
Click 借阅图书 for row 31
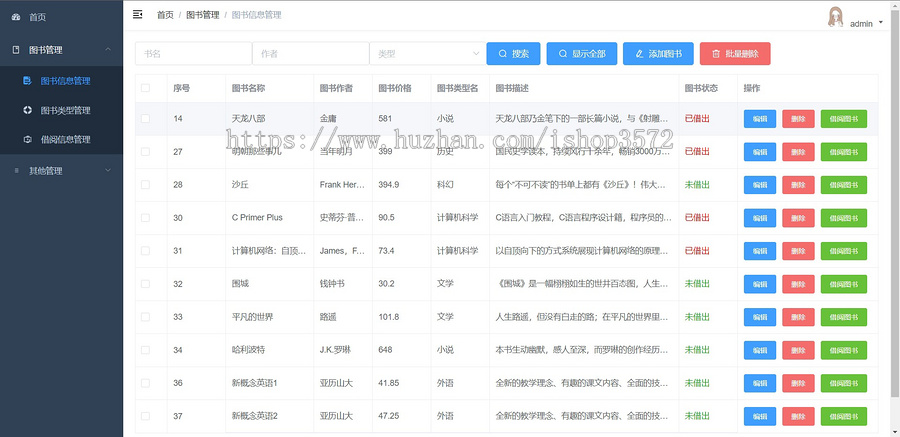pos(844,251)
